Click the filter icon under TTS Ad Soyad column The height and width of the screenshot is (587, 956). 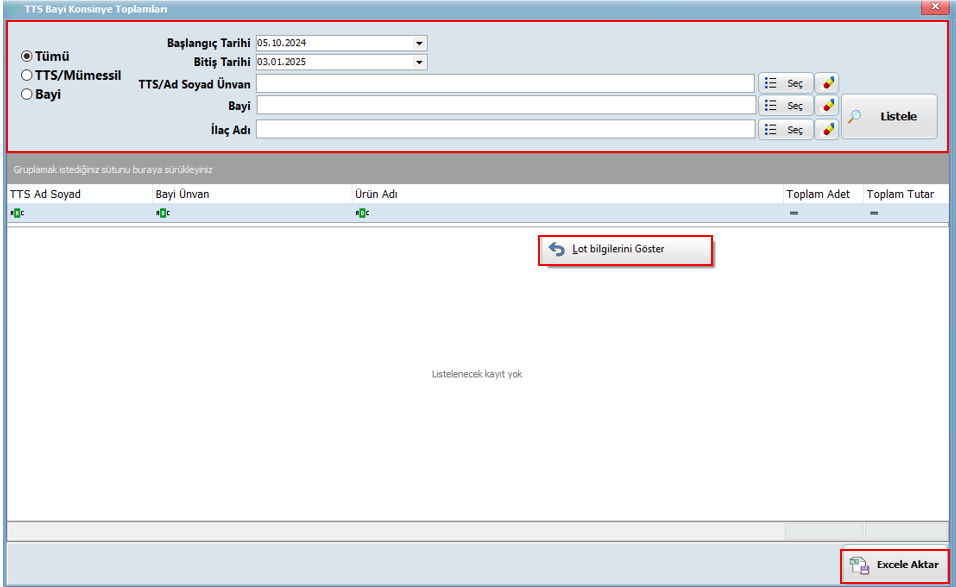(x=17, y=214)
